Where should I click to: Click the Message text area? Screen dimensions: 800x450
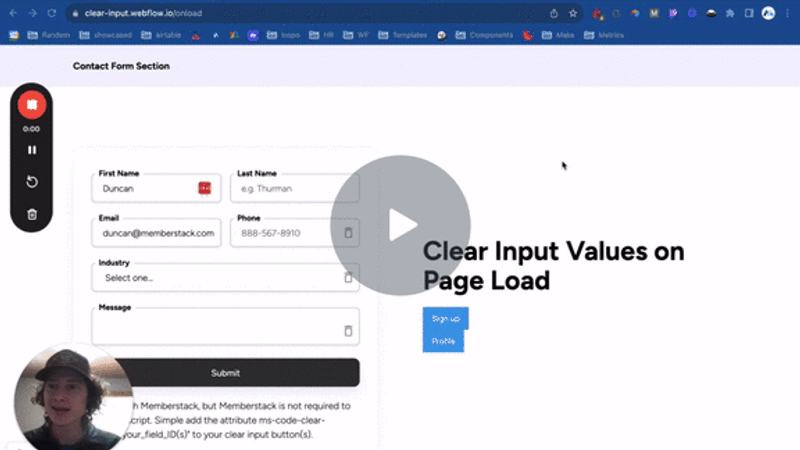[225, 327]
